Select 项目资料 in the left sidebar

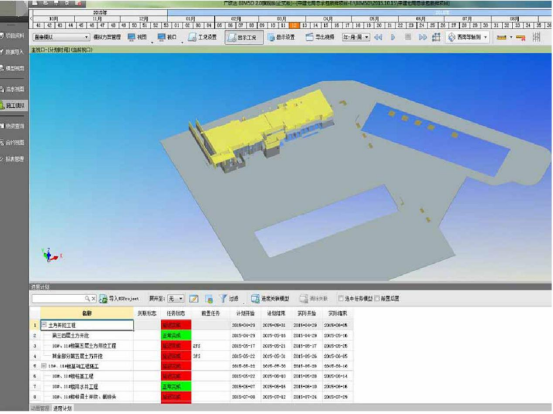(x=13, y=36)
